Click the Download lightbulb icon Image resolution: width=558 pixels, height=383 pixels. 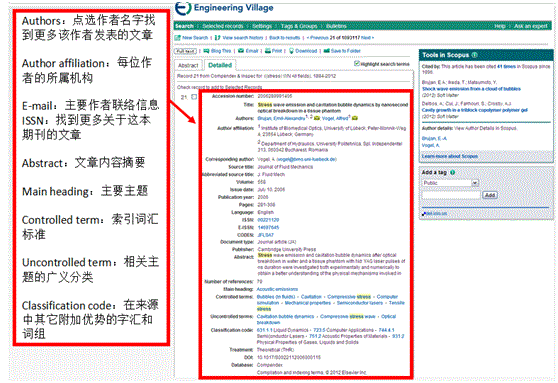(291, 51)
